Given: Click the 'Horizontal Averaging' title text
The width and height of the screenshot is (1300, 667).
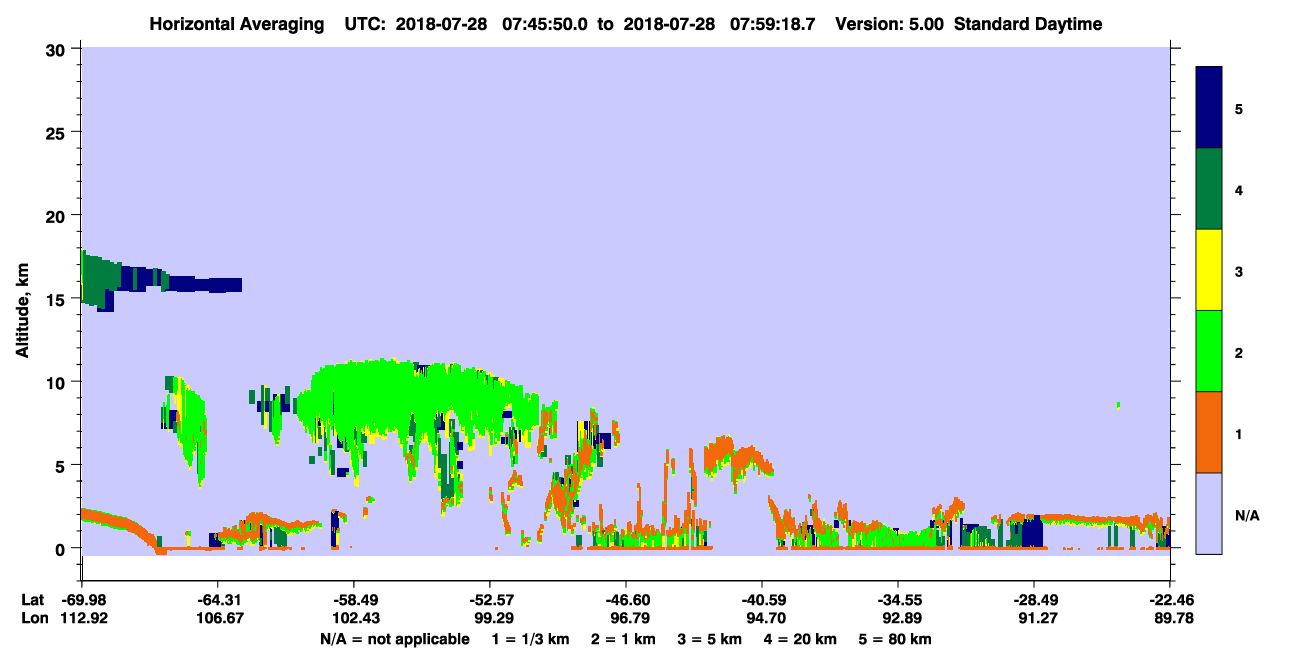Looking at the screenshot, I should [238, 24].
